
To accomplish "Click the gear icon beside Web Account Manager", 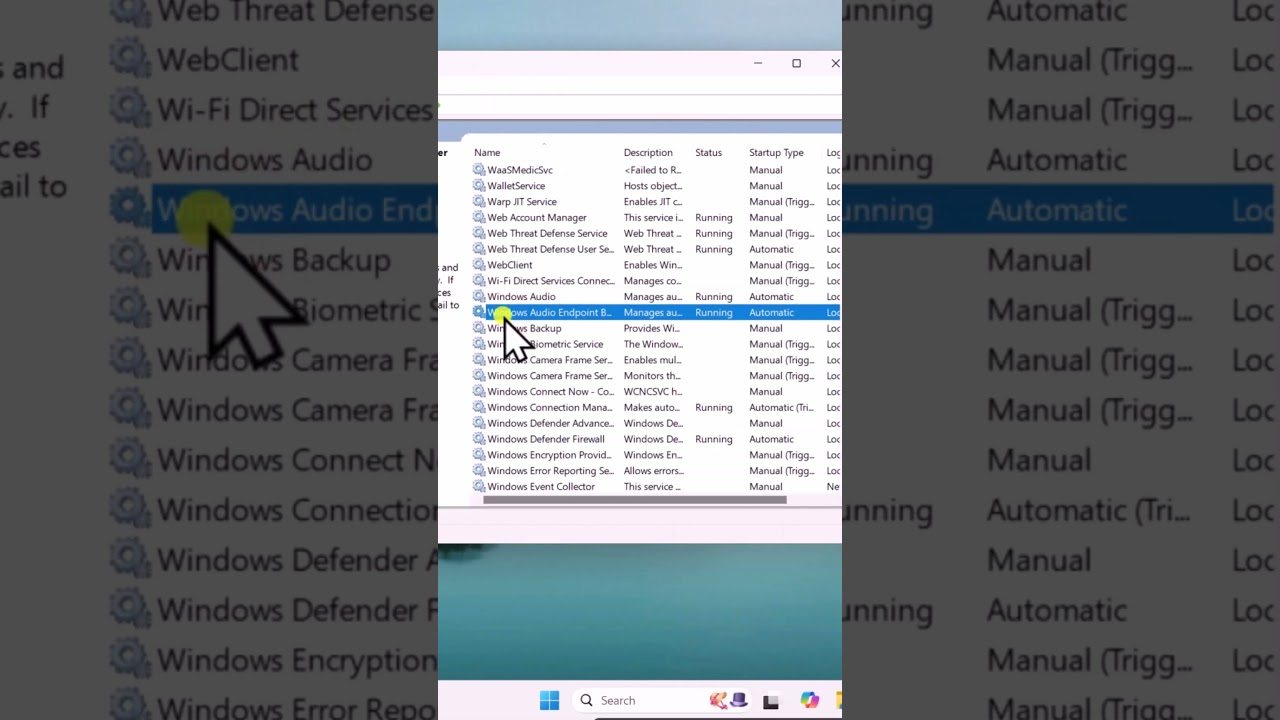I will 479,218.
